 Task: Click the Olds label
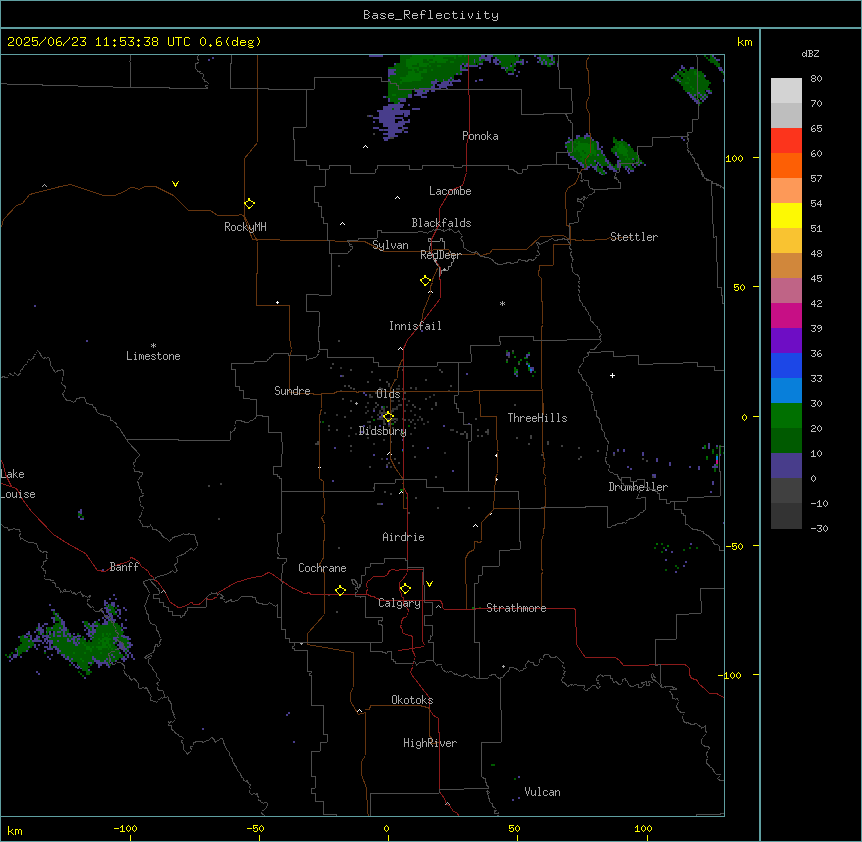click(388, 394)
